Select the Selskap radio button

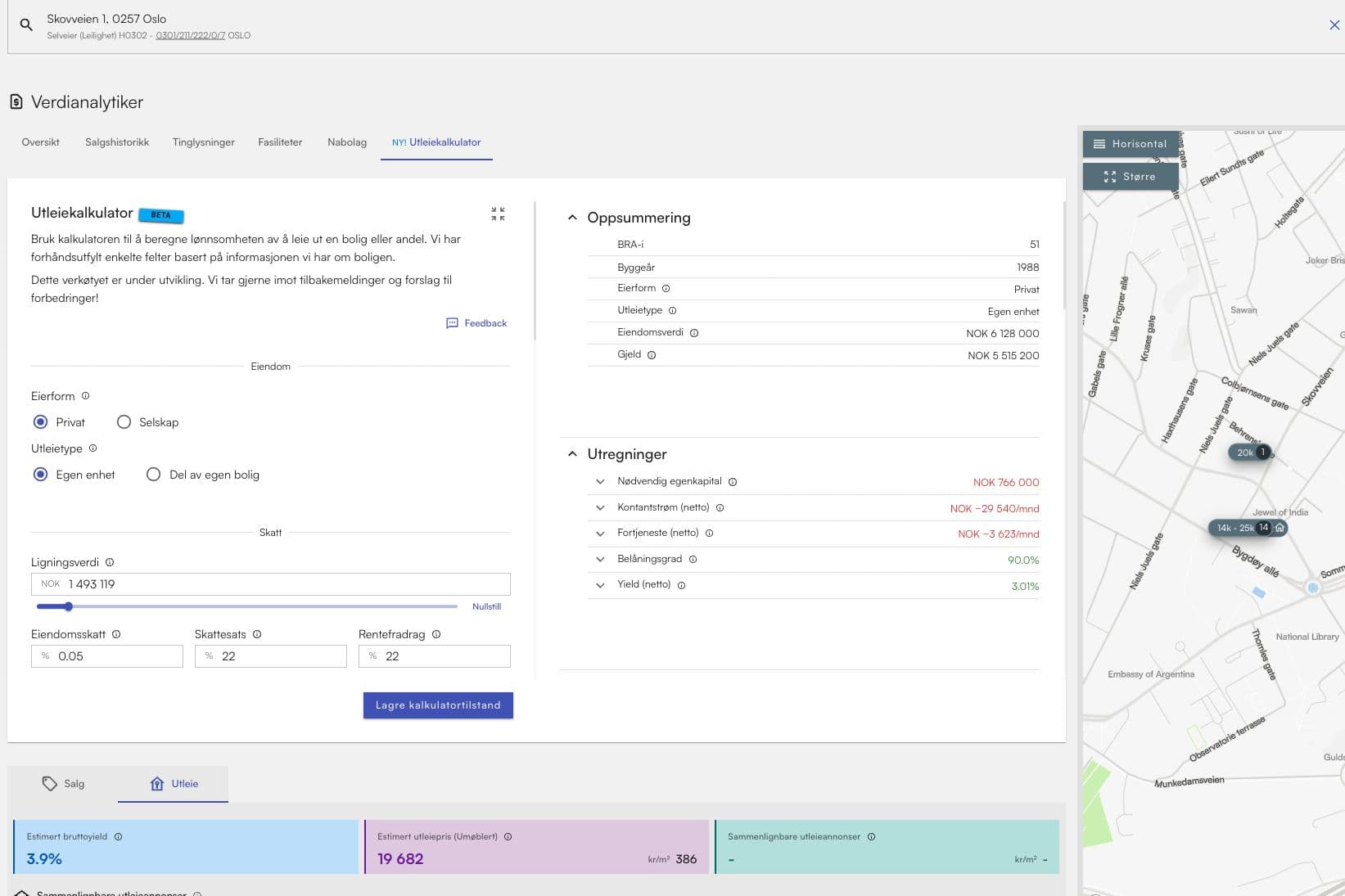124,422
